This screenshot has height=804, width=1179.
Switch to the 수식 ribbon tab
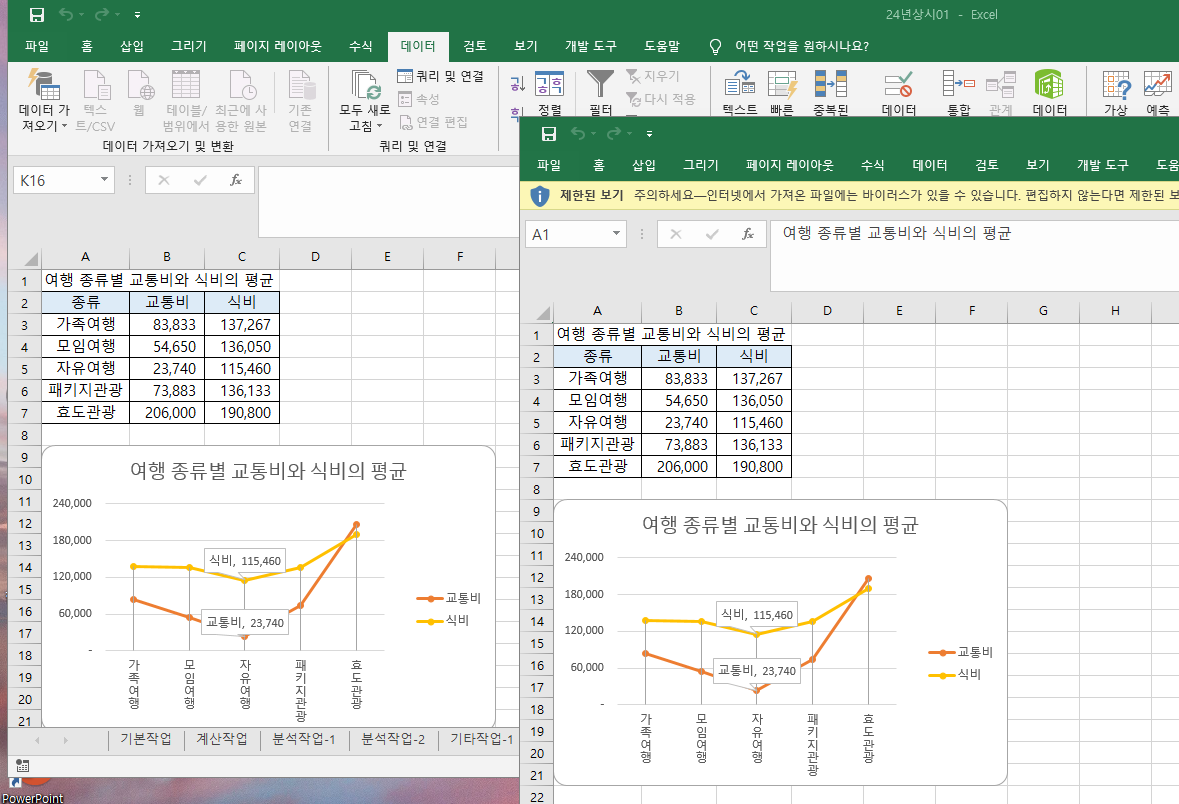(x=360, y=46)
